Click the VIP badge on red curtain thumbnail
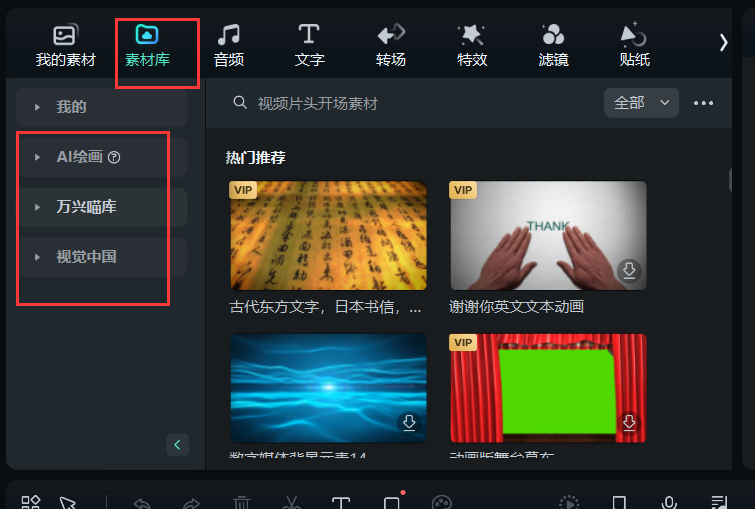This screenshot has width=755, height=509. [463, 342]
